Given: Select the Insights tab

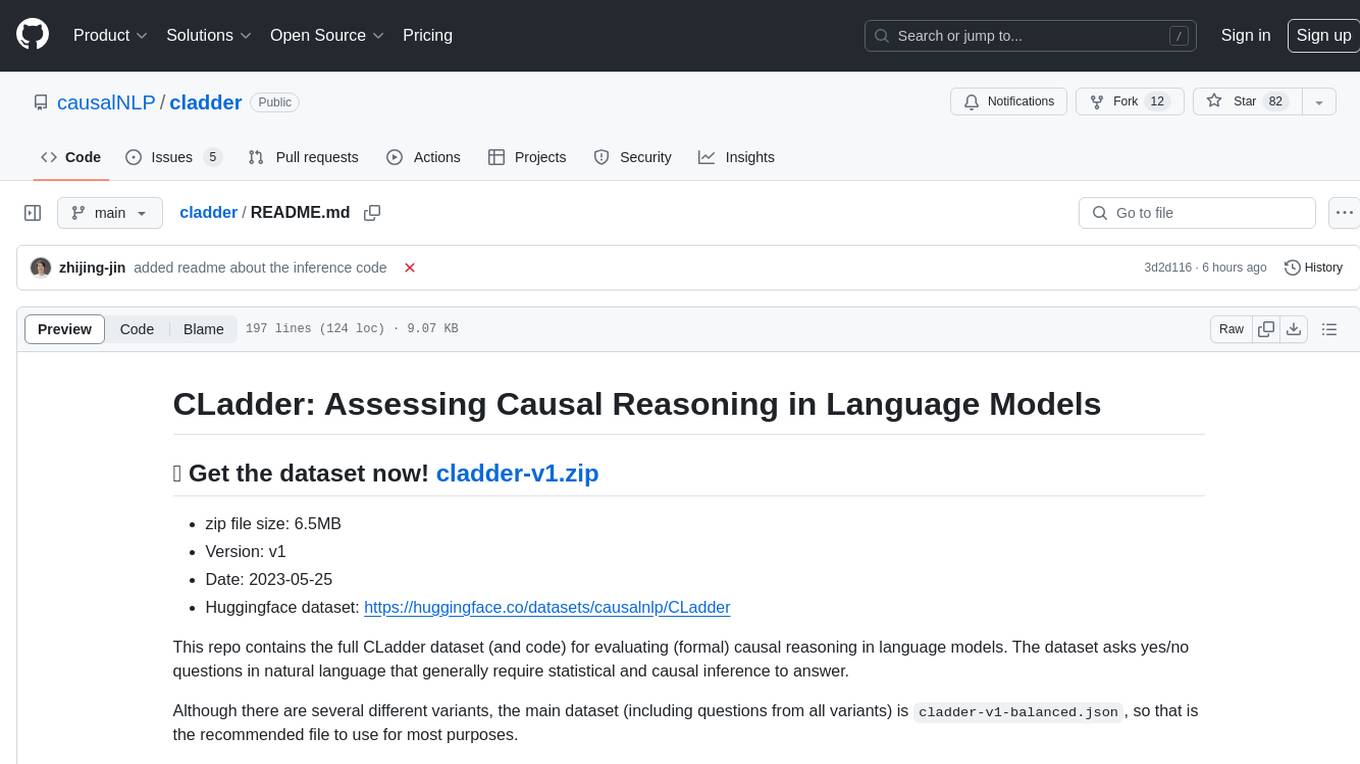Looking at the screenshot, I should (736, 157).
